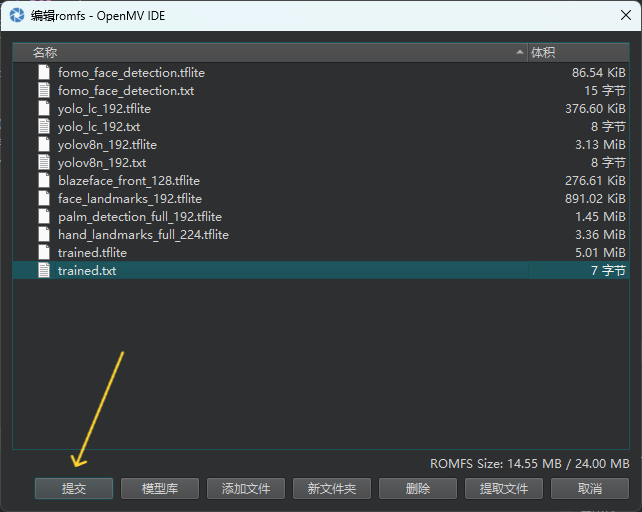642x512 pixels.
Task: Click the 添加文件 add file button
Action: point(246,489)
